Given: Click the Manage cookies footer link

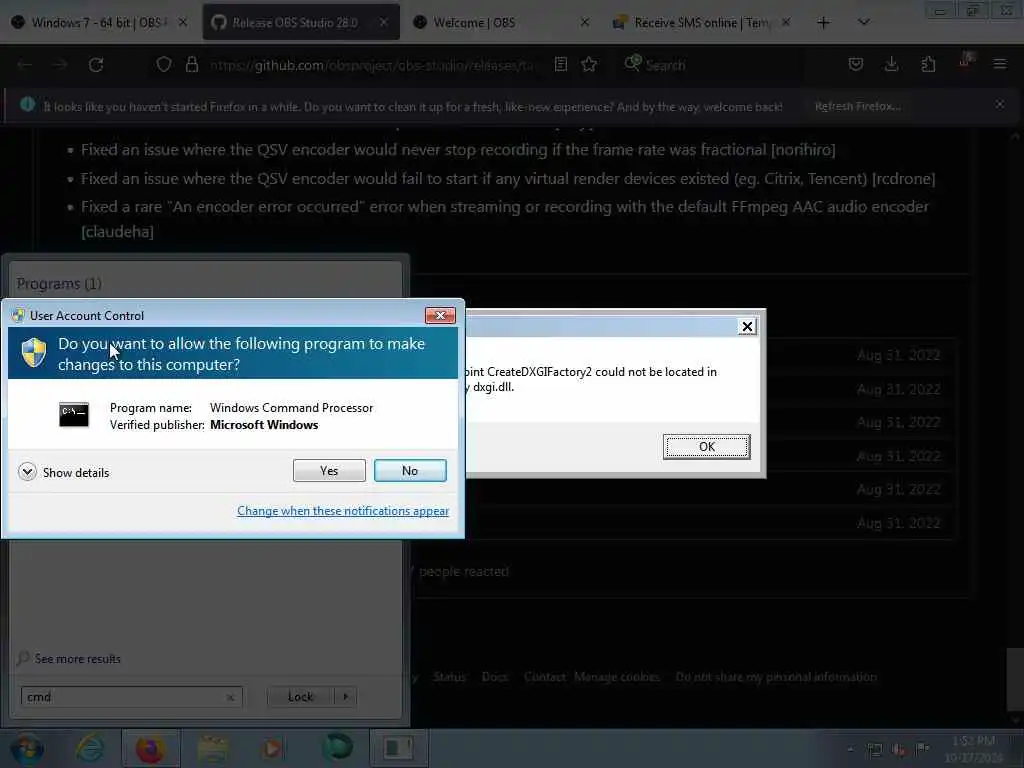Looking at the screenshot, I should click(x=616, y=677).
